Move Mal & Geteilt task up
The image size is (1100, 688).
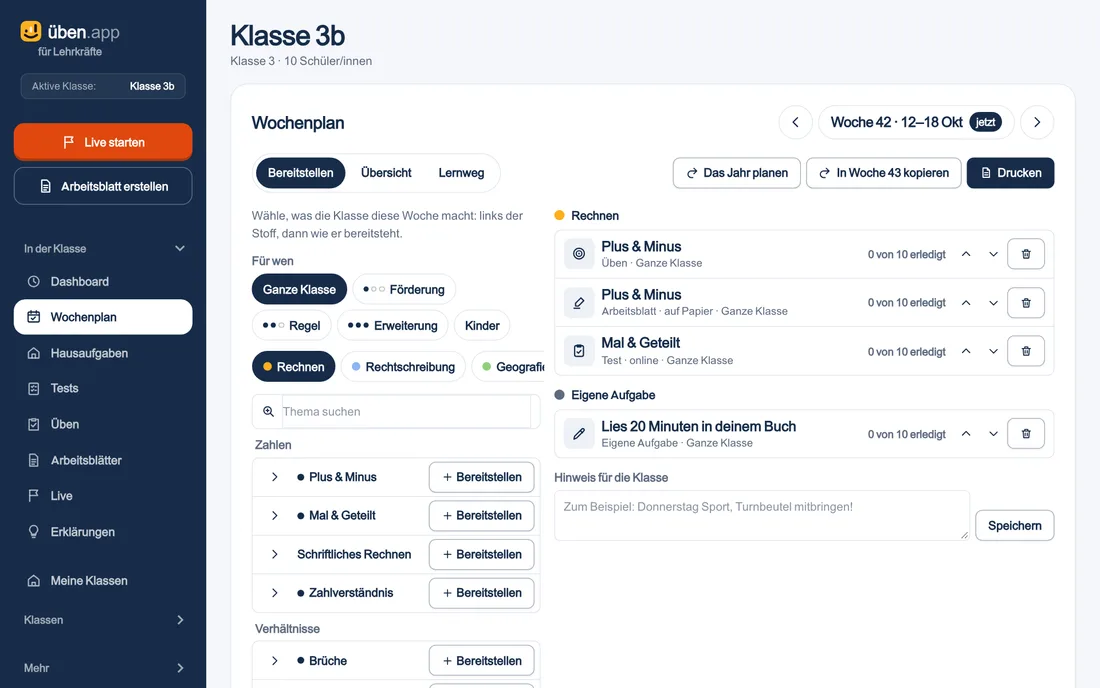pyautogui.click(x=966, y=351)
